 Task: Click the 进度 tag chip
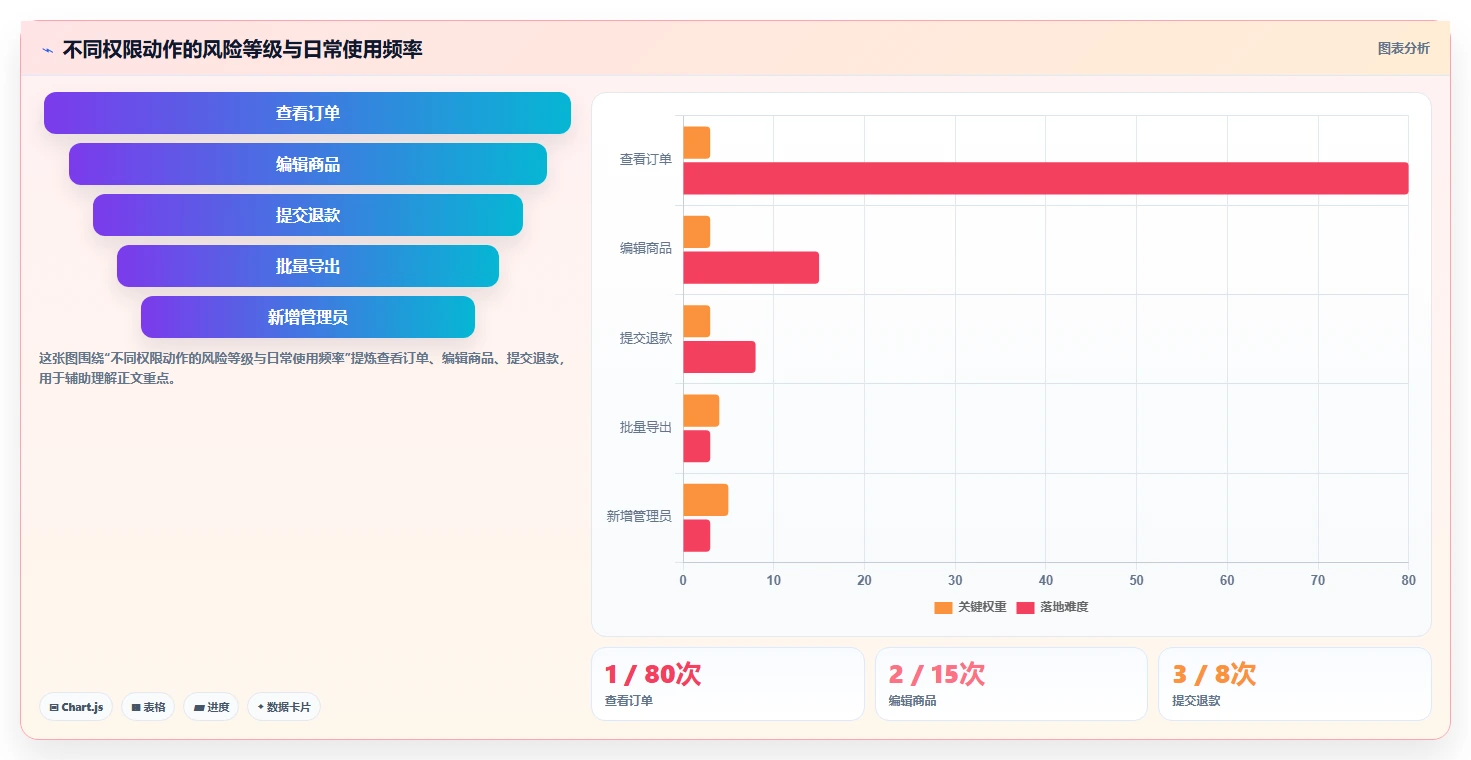pyautogui.click(x=211, y=707)
